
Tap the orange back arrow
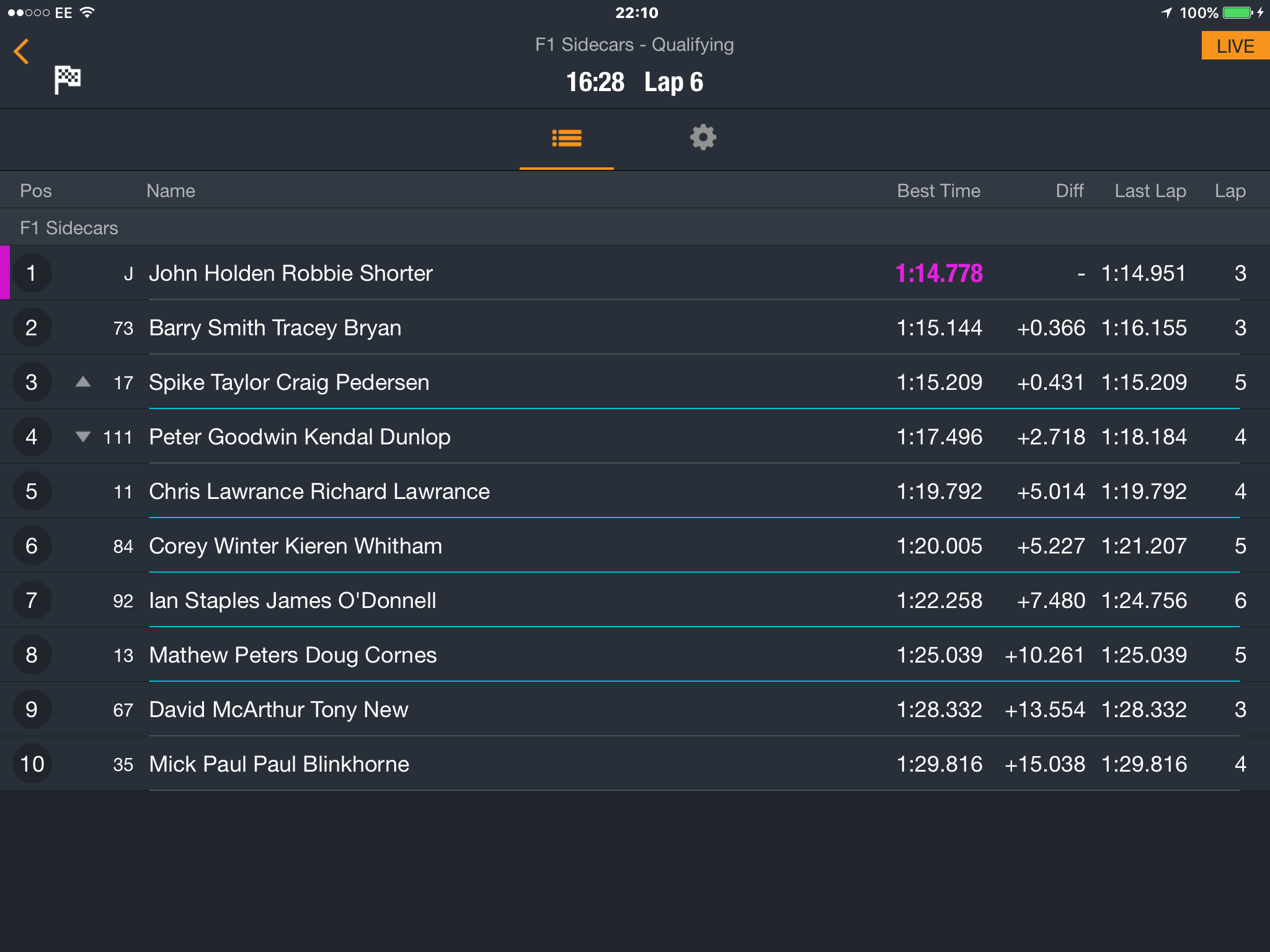tap(22, 51)
